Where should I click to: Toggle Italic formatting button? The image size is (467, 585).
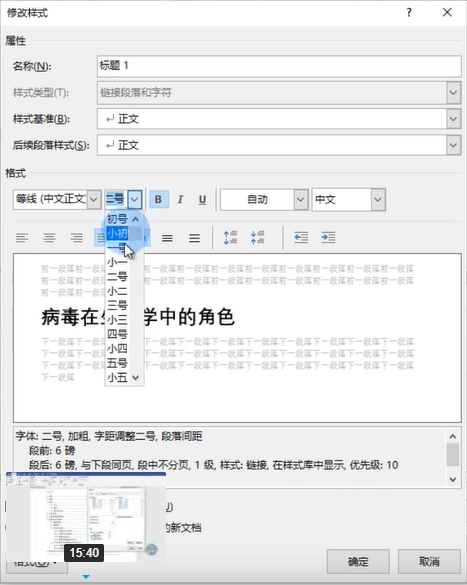[181, 200]
